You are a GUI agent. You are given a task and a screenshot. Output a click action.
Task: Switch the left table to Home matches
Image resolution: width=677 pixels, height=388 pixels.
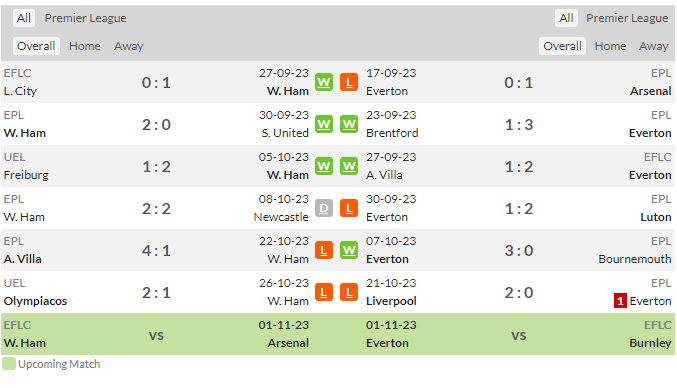point(85,46)
